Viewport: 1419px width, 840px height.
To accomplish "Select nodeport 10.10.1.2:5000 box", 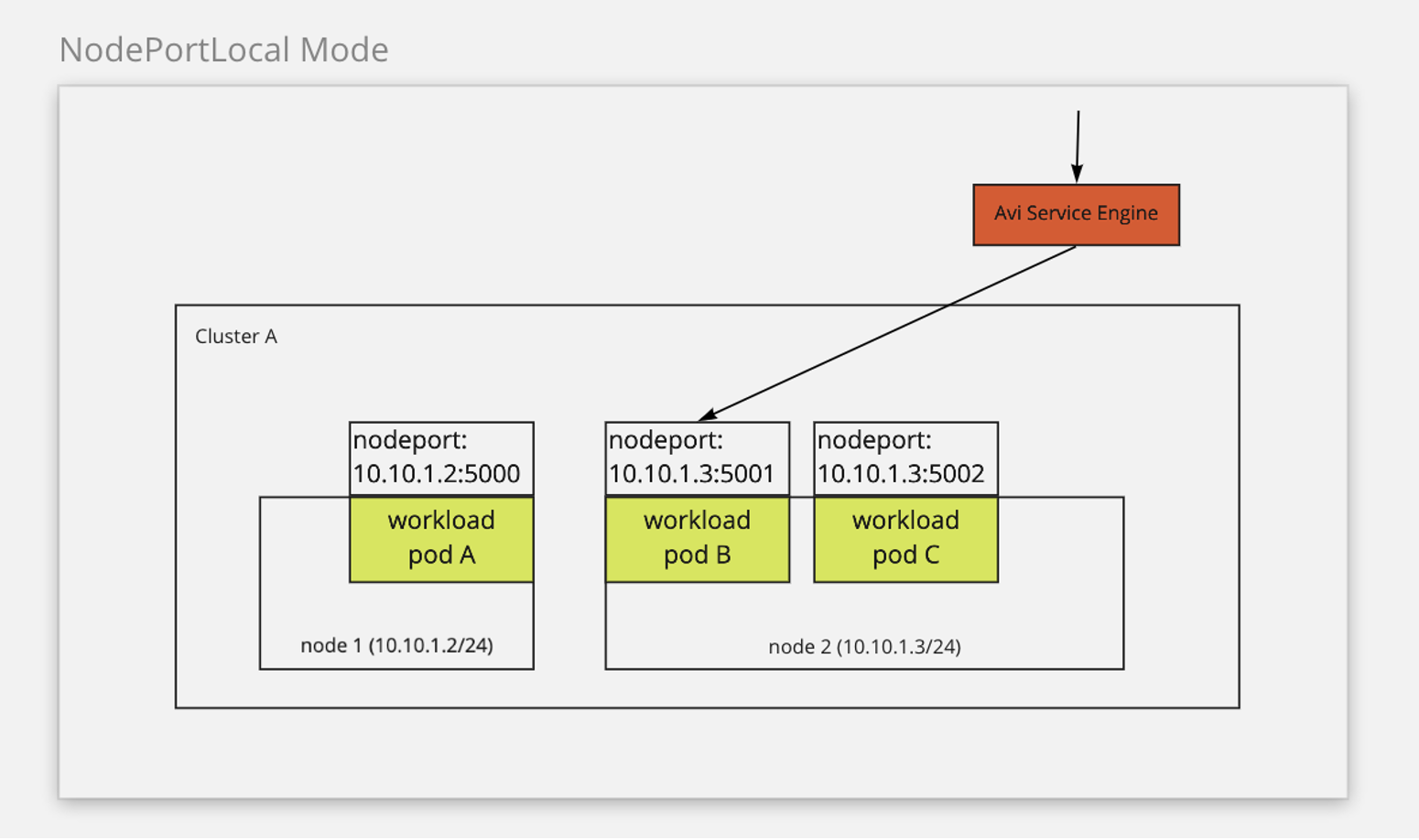I will [x=441, y=458].
